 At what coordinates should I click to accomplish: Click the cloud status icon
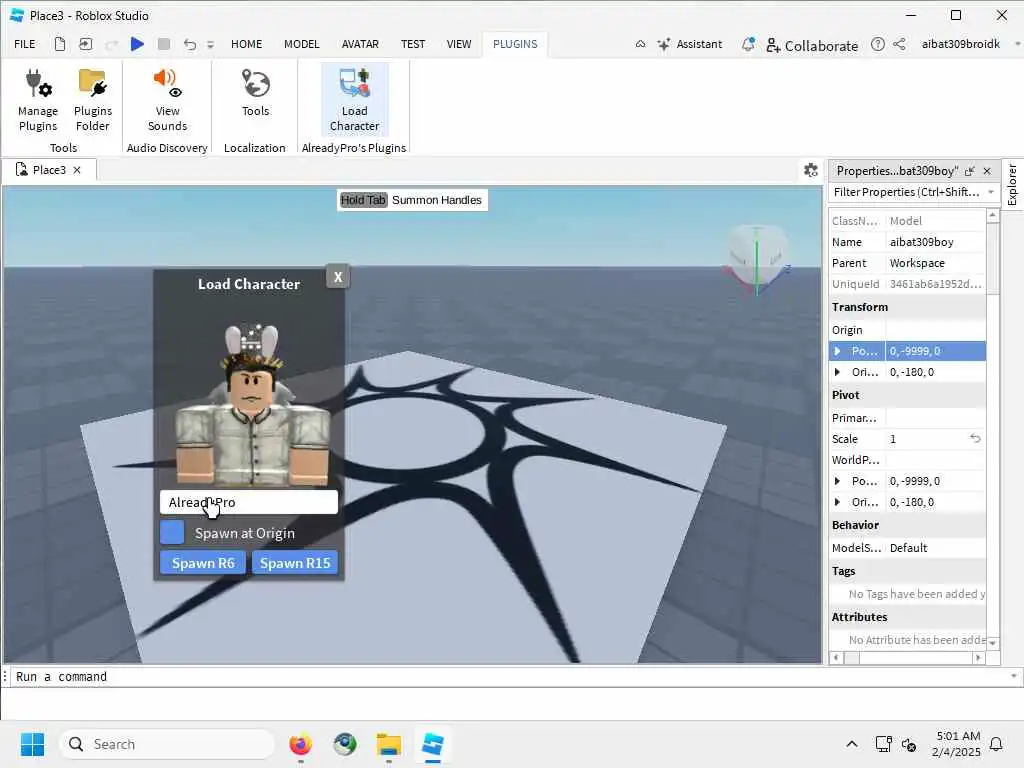[641, 44]
